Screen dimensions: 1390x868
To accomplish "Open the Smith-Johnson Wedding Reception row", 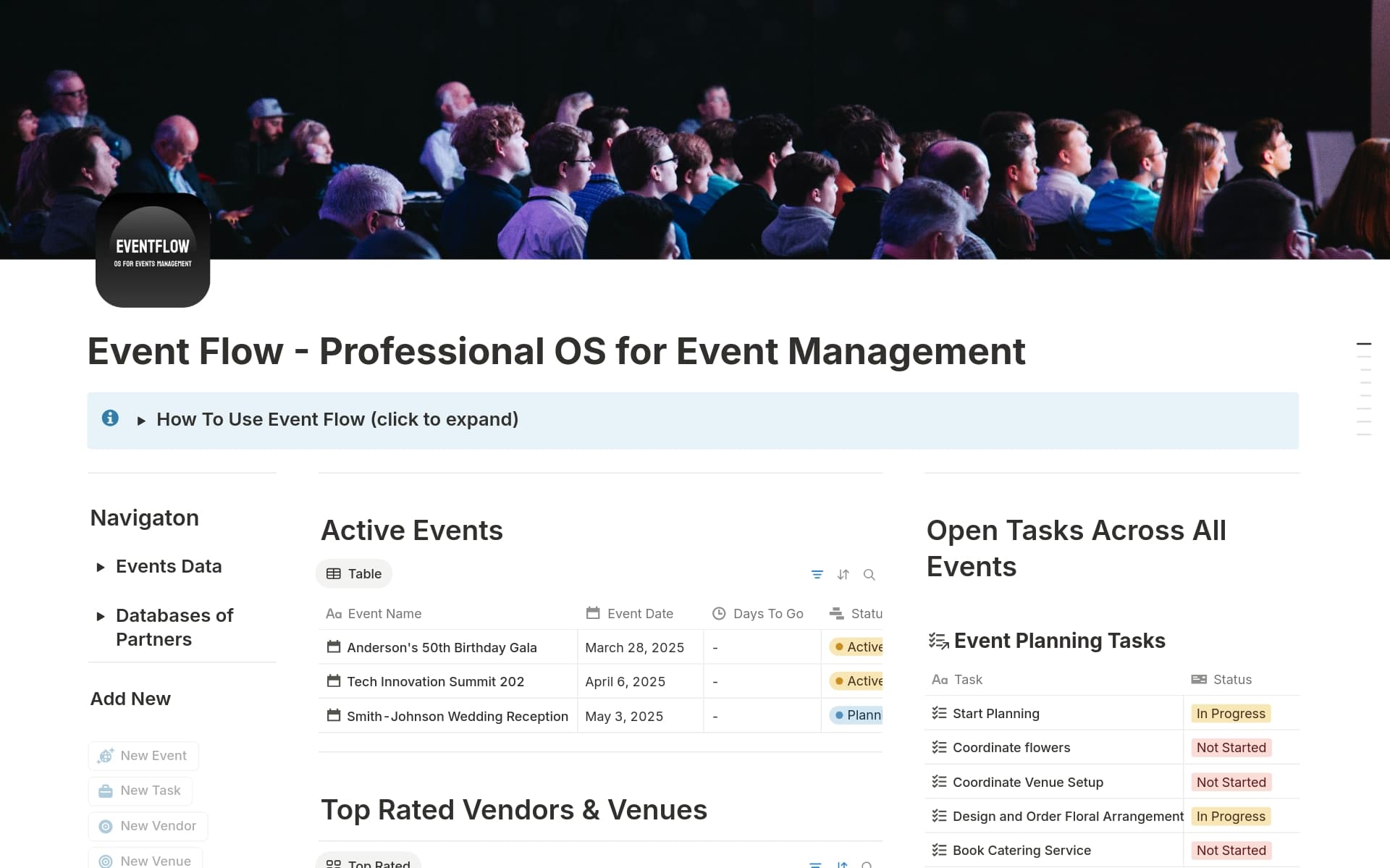I will coord(456,716).
